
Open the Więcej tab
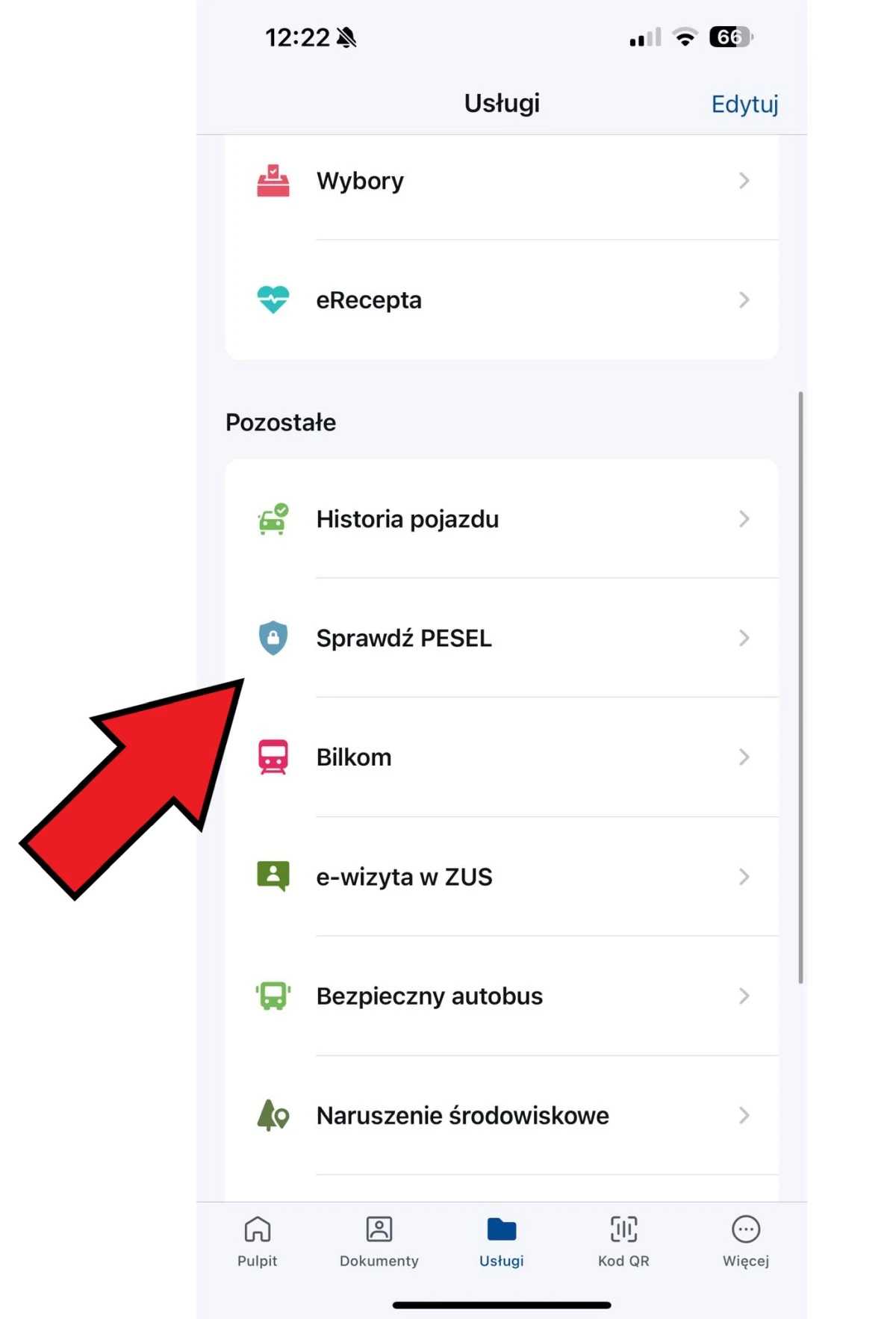coord(746,1241)
